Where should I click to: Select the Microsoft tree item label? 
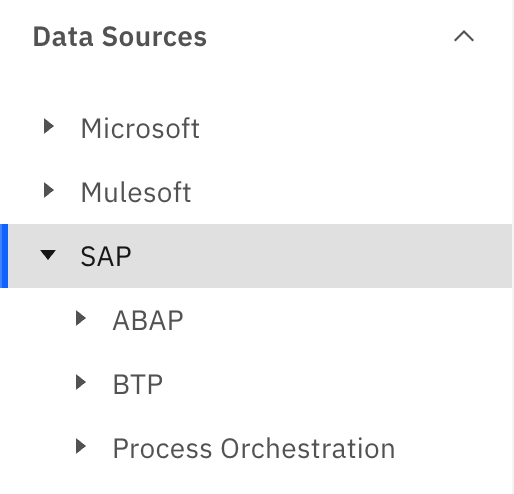(x=140, y=128)
